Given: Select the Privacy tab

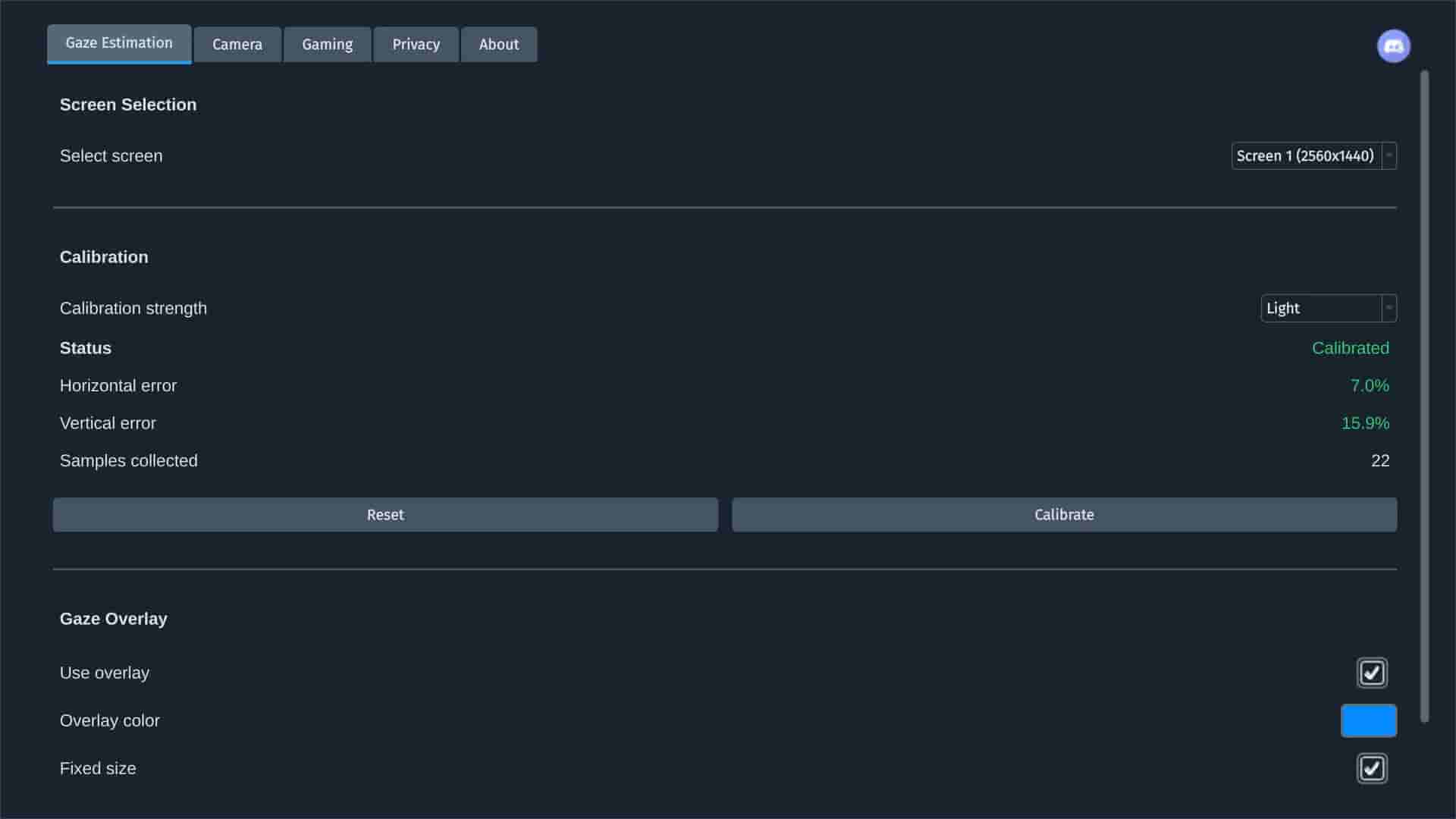Looking at the screenshot, I should pyautogui.click(x=416, y=44).
